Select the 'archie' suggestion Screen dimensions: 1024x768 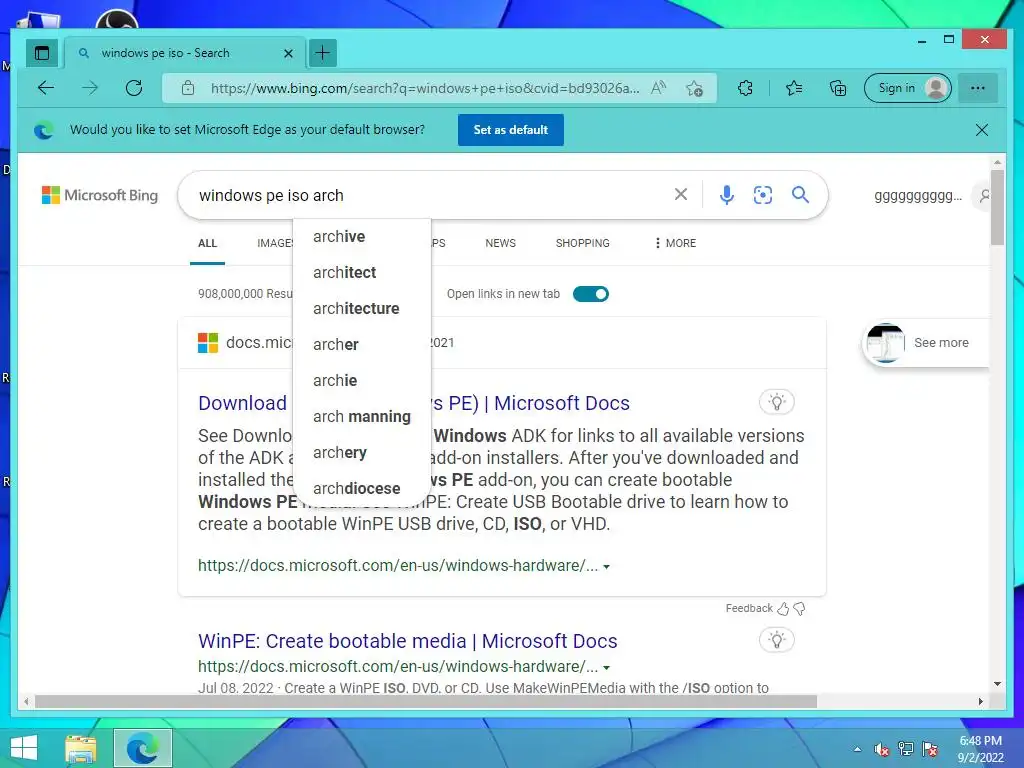[362, 380]
